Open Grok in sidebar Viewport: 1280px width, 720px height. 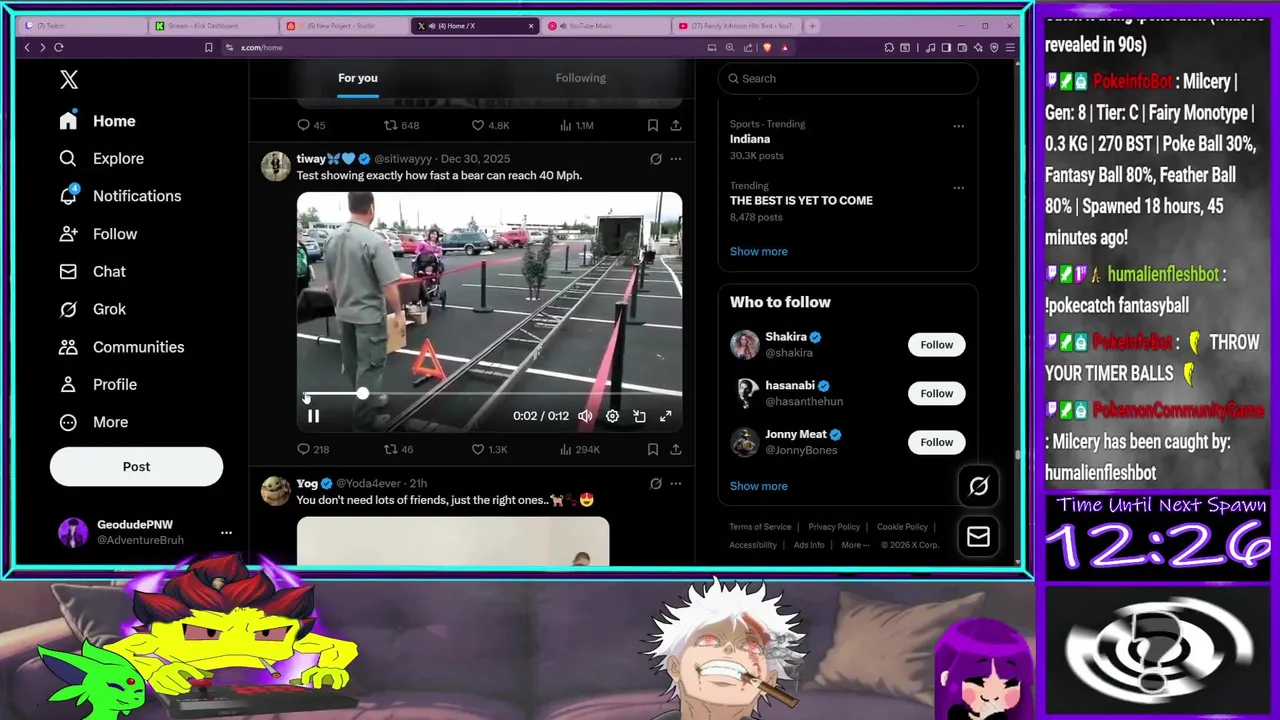(92, 309)
